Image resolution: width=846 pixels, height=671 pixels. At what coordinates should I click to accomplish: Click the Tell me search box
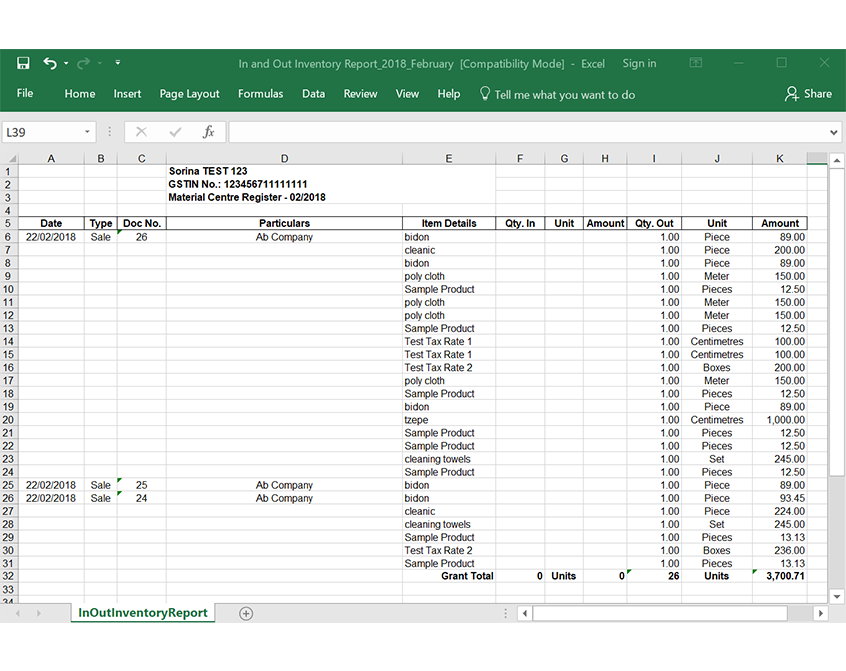click(564, 94)
